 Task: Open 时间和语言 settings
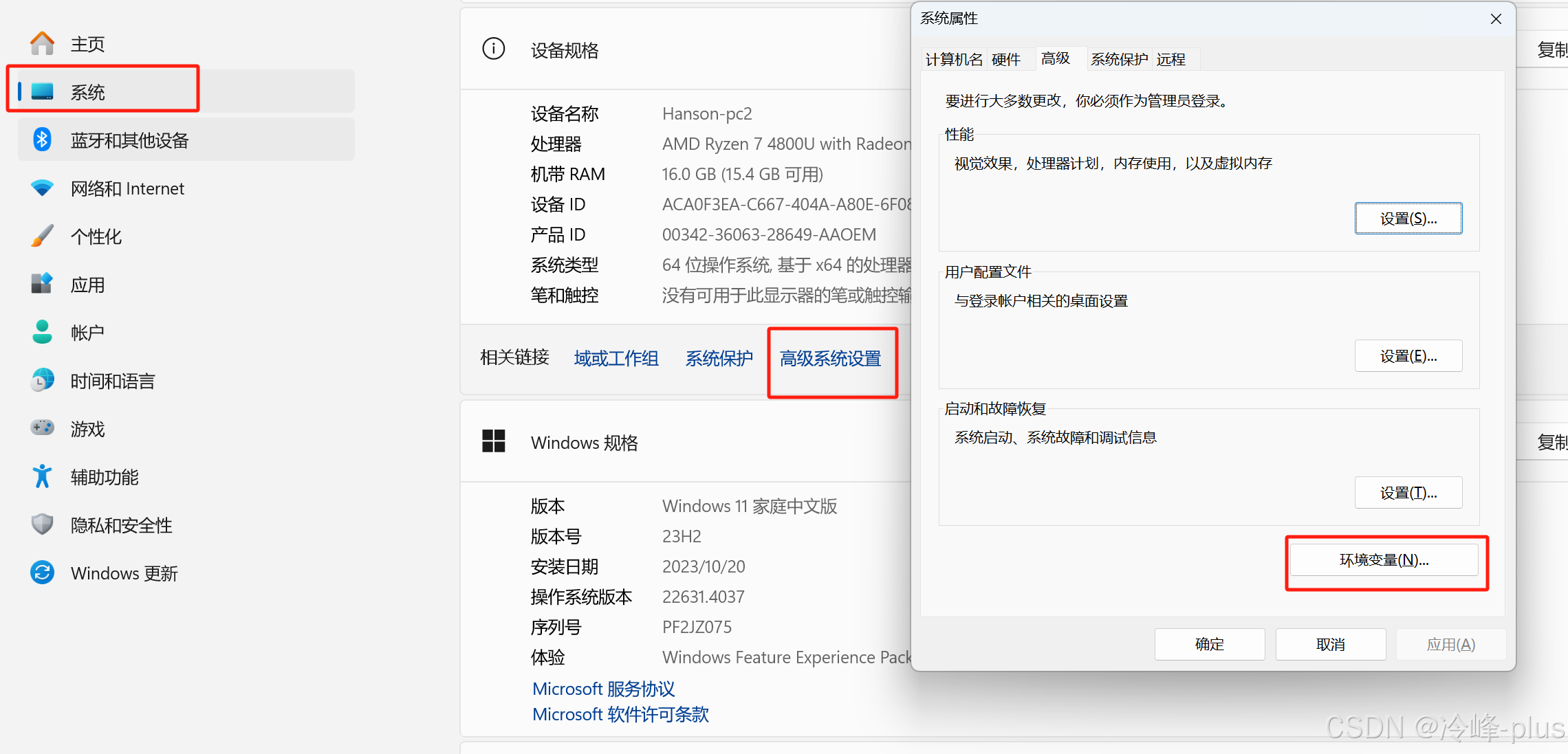(x=186, y=381)
